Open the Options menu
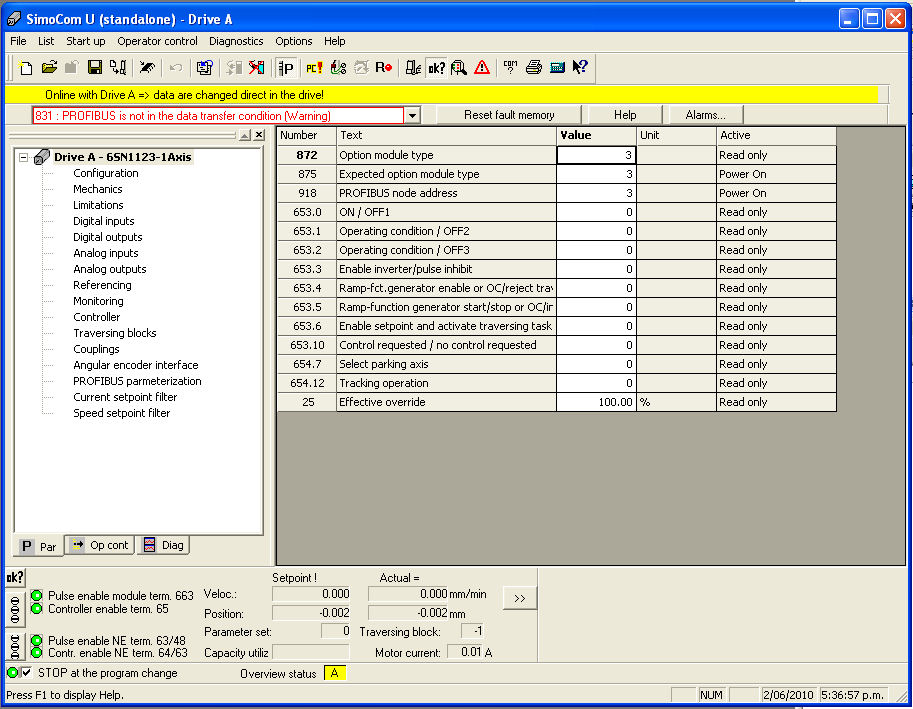This screenshot has width=913, height=709. click(x=293, y=41)
